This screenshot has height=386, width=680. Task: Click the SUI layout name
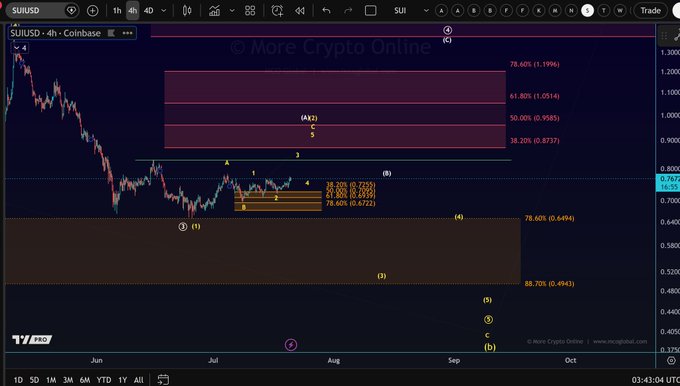click(x=400, y=10)
